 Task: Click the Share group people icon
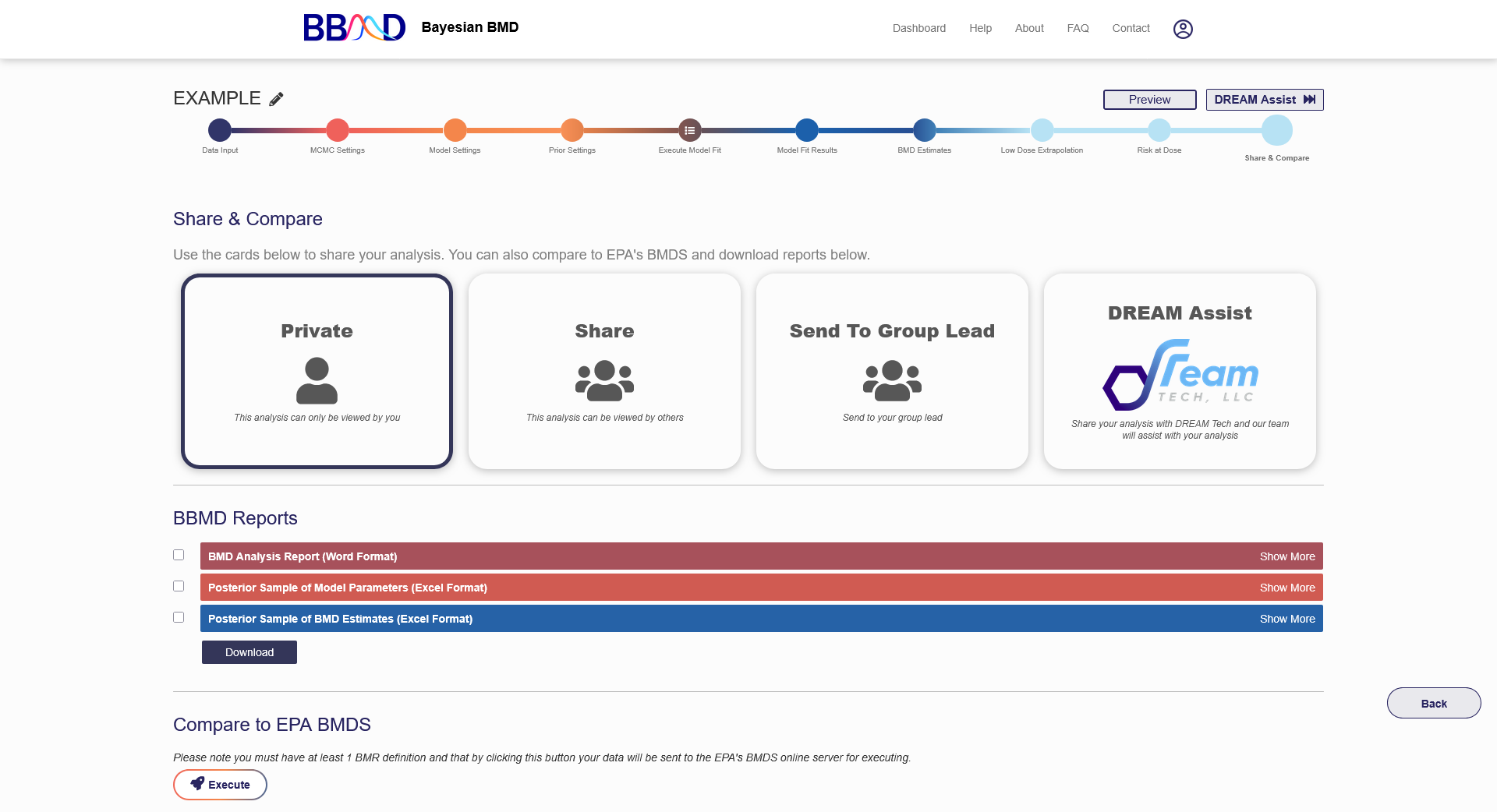point(604,380)
